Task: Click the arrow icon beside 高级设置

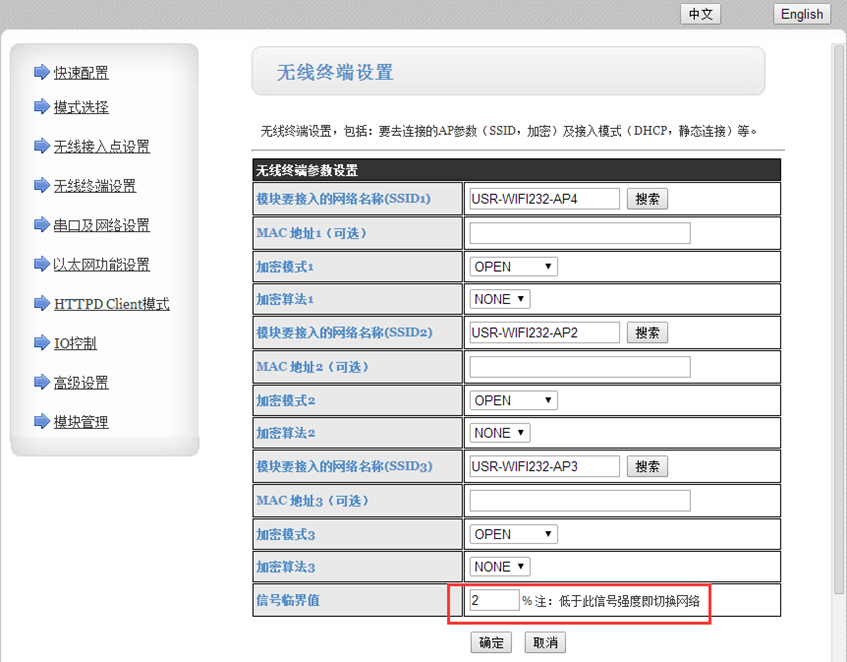Action: (41, 382)
